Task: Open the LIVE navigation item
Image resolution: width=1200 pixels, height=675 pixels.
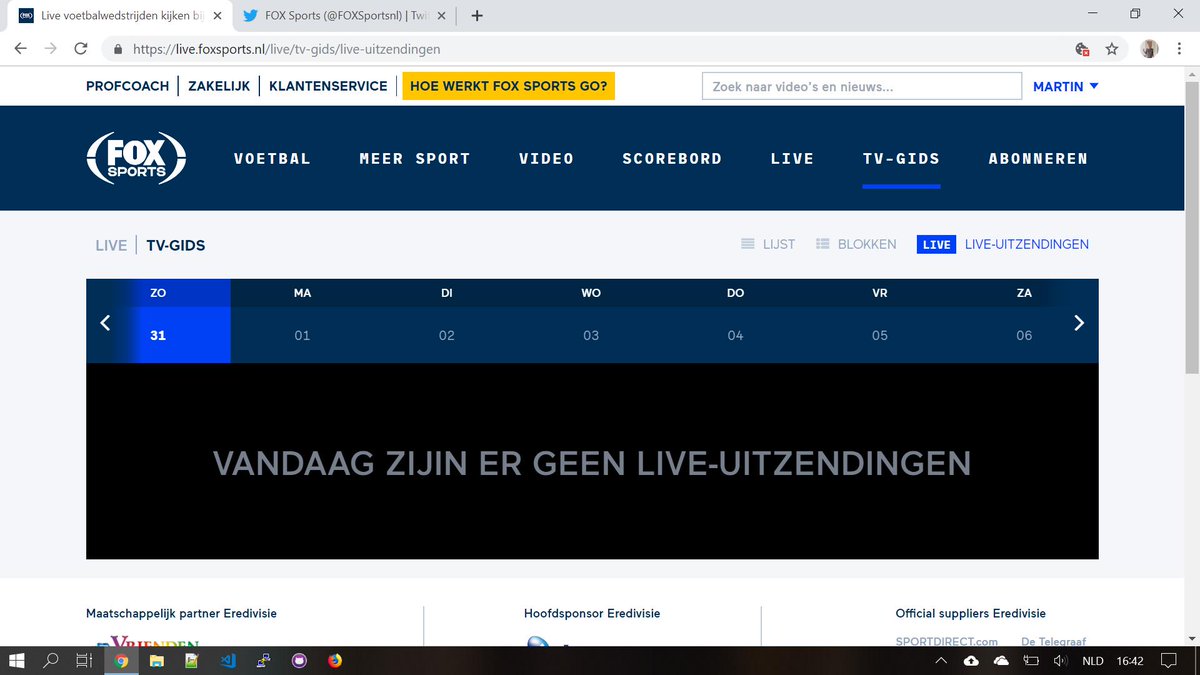Action: (792, 158)
